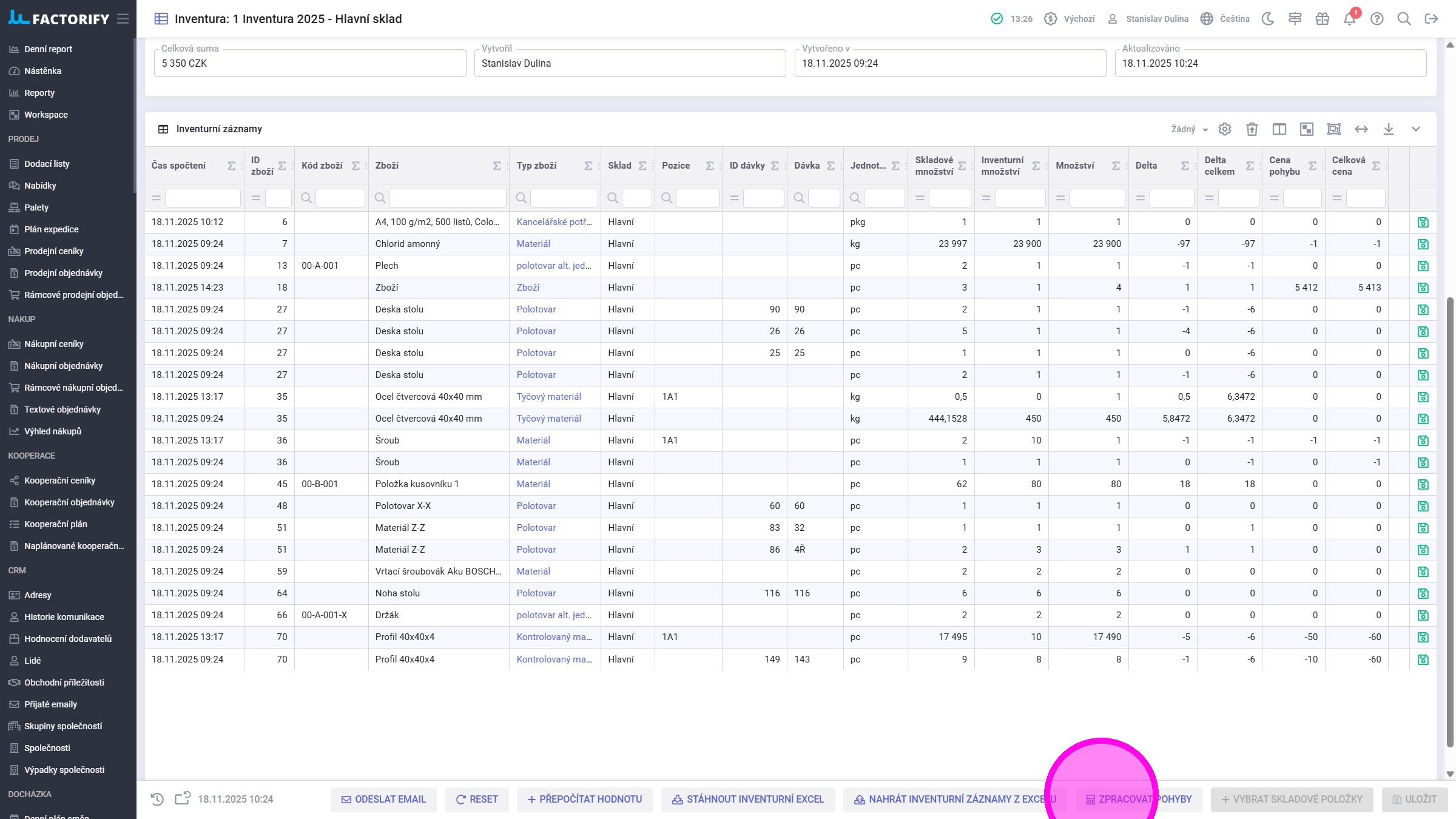Click the gift box icon in header
Screen dimensions: 1456x819
coord(1322,19)
